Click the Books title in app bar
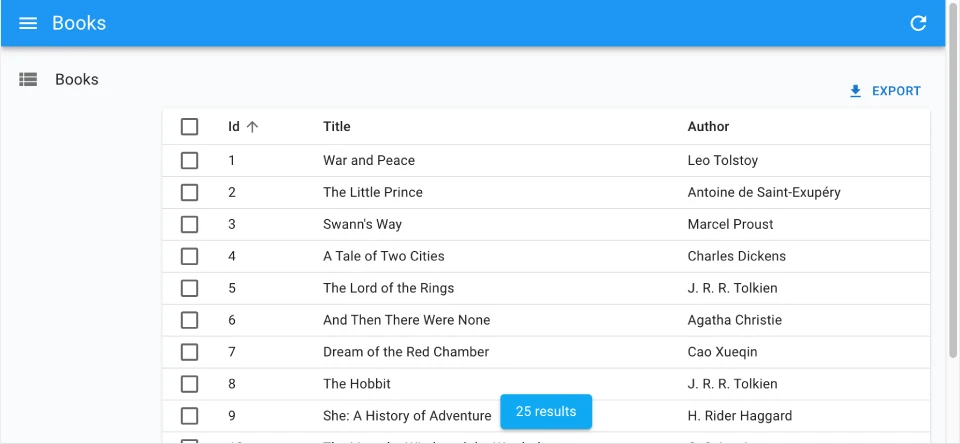960x444 pixels. pos(79,23)
